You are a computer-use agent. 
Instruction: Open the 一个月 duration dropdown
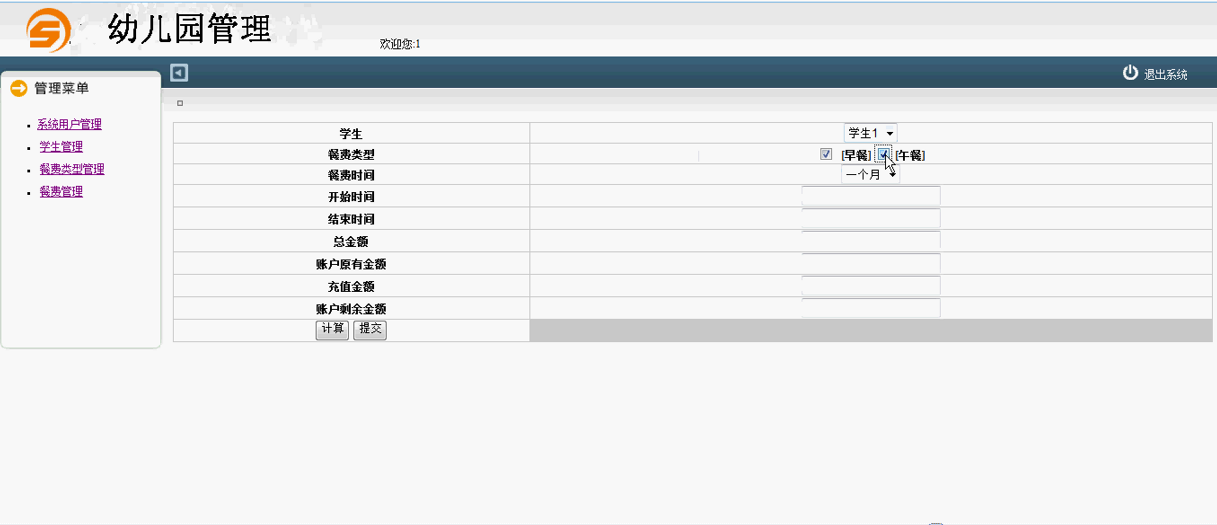pyautogui.click(x=870, y=174)
